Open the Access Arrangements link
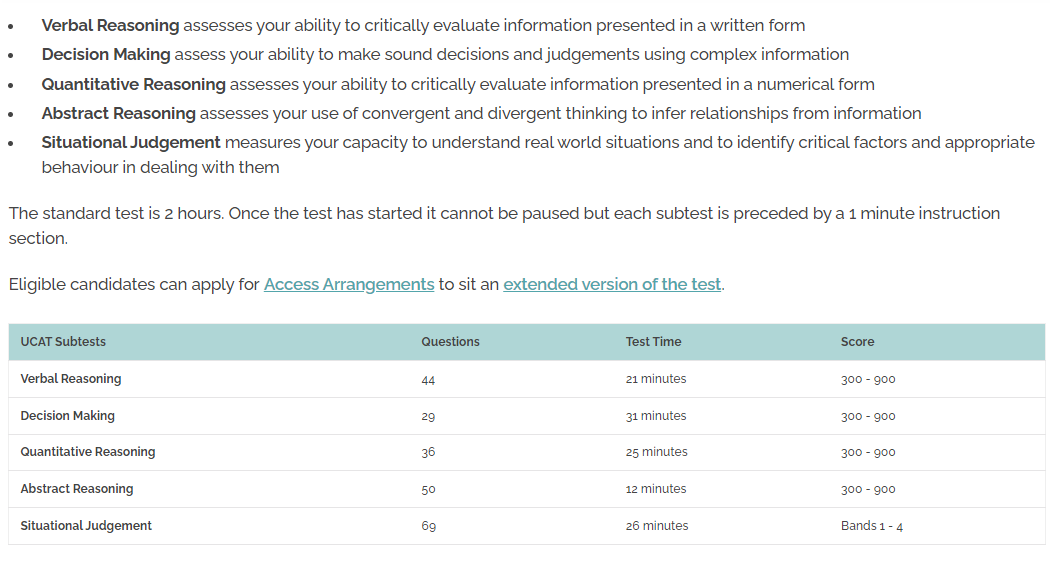 pos(349,285)
